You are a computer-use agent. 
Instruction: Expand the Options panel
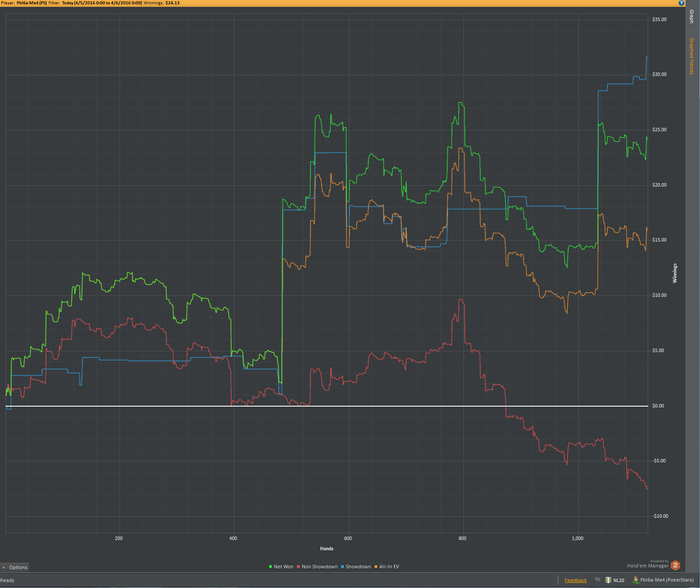(x=15, y=567)
